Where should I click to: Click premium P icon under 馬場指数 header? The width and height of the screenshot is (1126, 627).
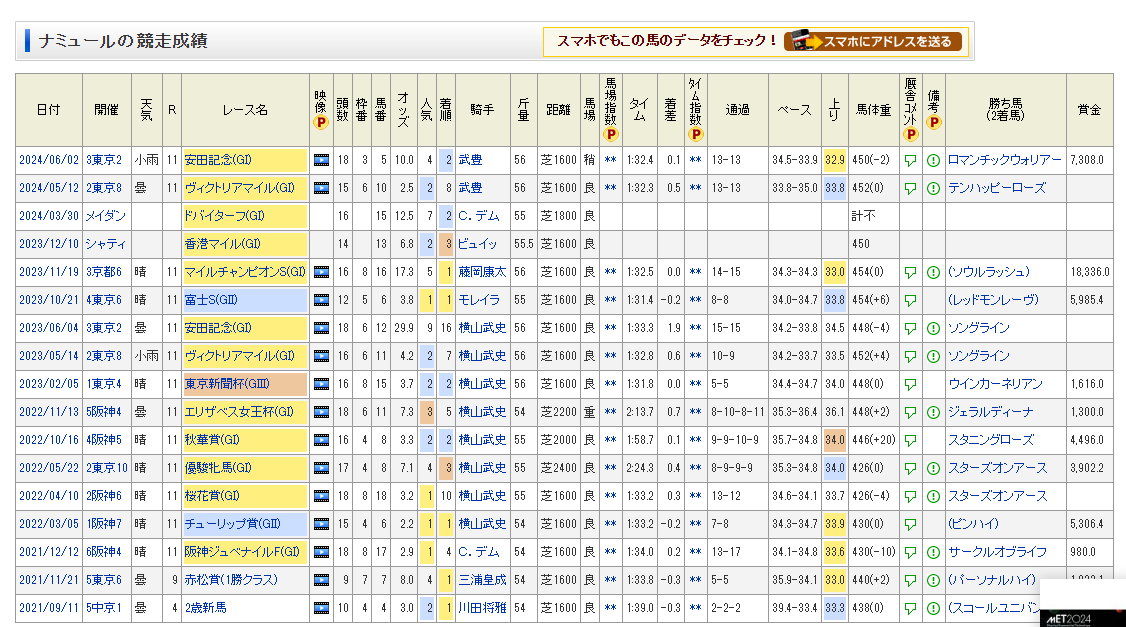pyautogui.click(x=610, y=134)
